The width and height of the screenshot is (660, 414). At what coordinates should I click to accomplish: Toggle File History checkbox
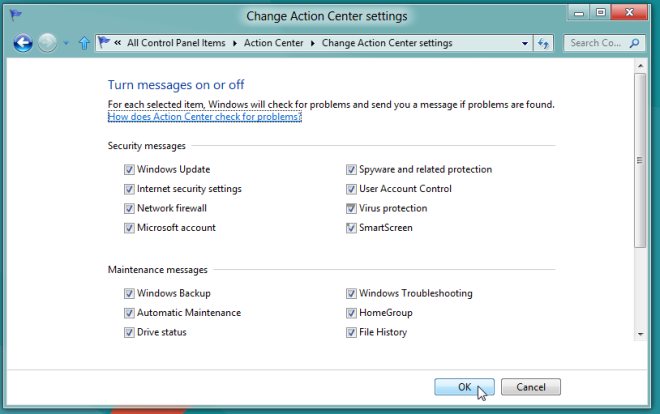[351, 332]
